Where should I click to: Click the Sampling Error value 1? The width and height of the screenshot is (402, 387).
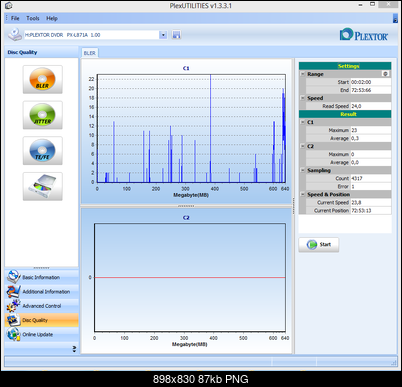pos(370,186)
